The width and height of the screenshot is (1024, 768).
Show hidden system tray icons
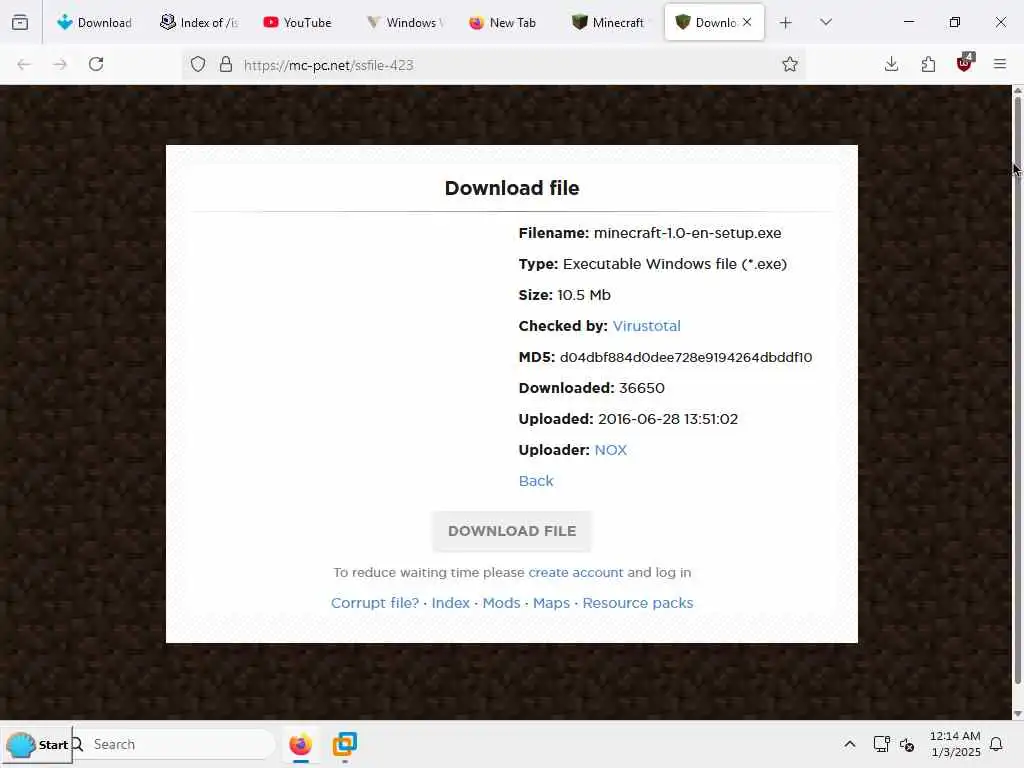pos(850,744)
